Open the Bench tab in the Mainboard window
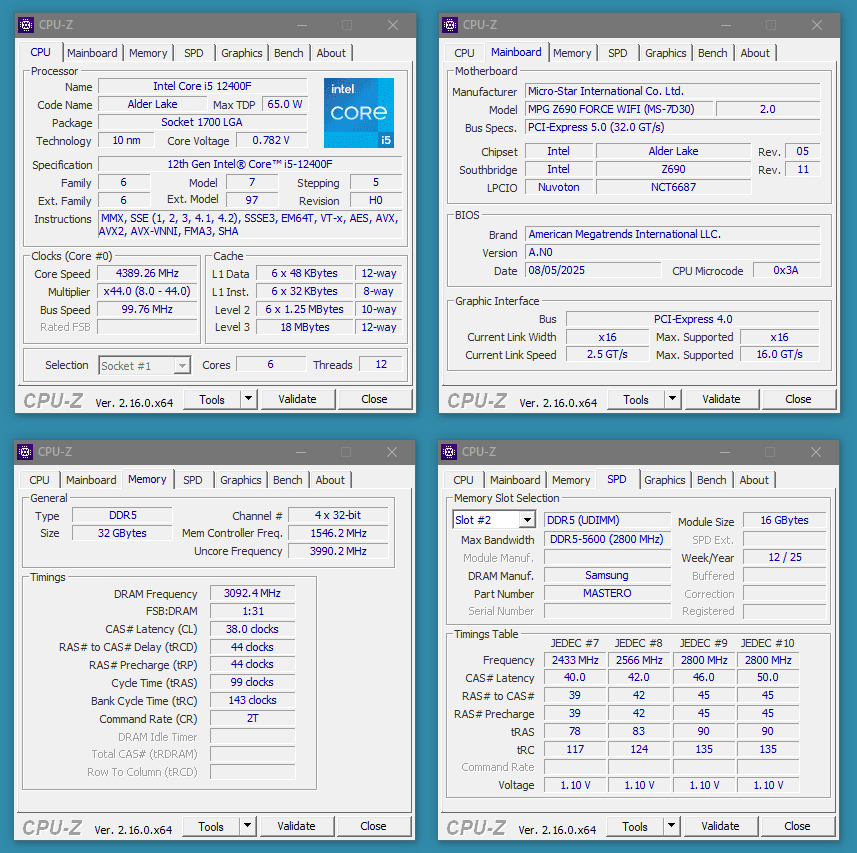 tap(712, 53)
